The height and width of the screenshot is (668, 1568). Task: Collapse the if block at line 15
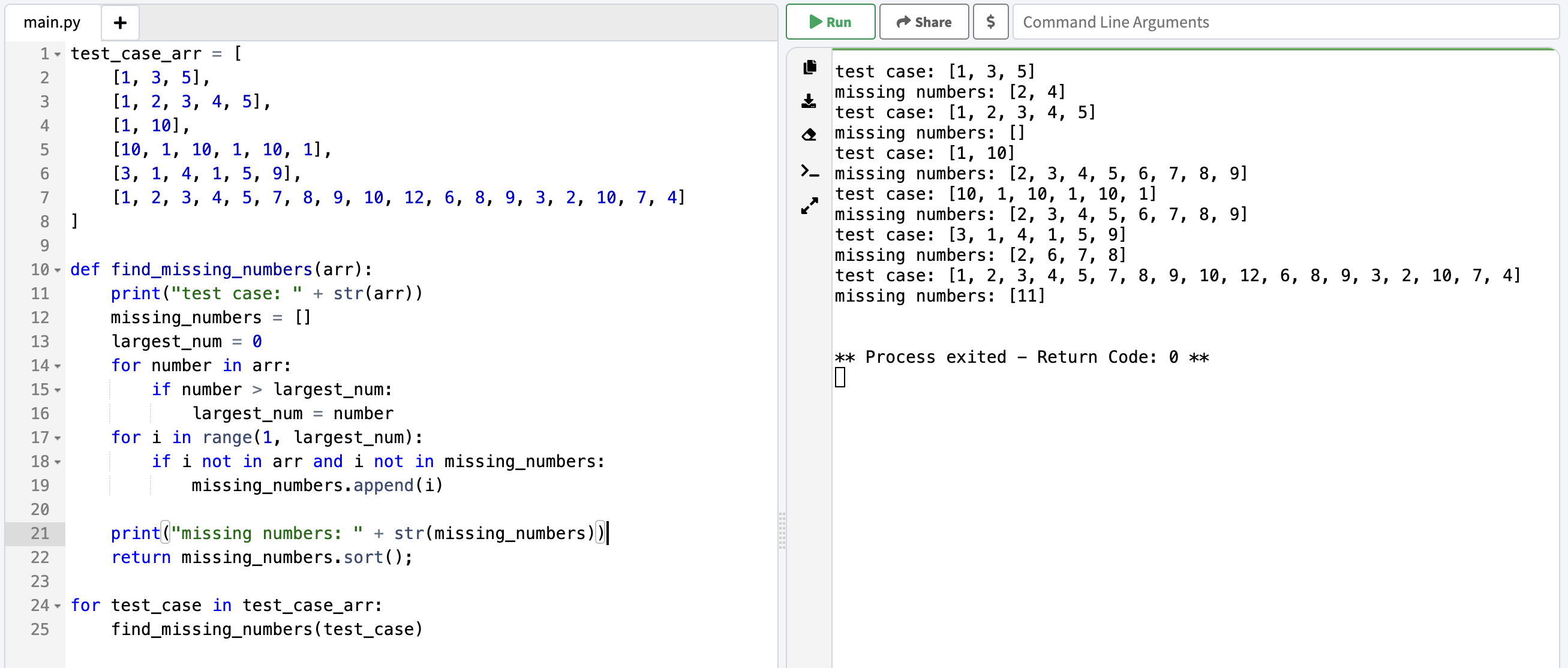pyautogui.click(x=57, y=390)
